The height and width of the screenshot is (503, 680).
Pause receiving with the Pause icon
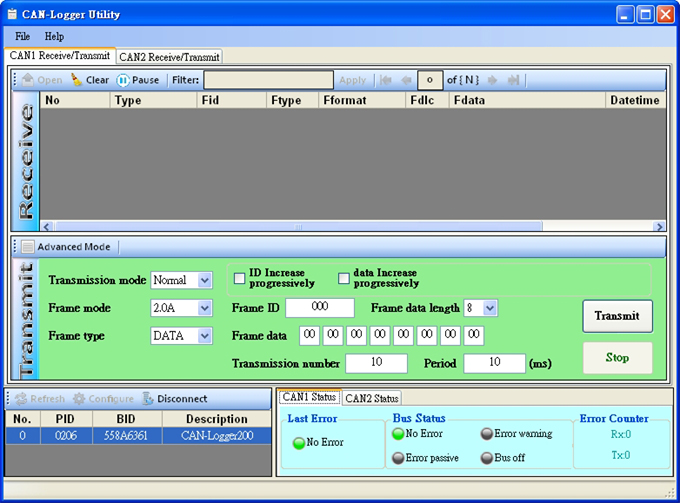click(123, 80)
